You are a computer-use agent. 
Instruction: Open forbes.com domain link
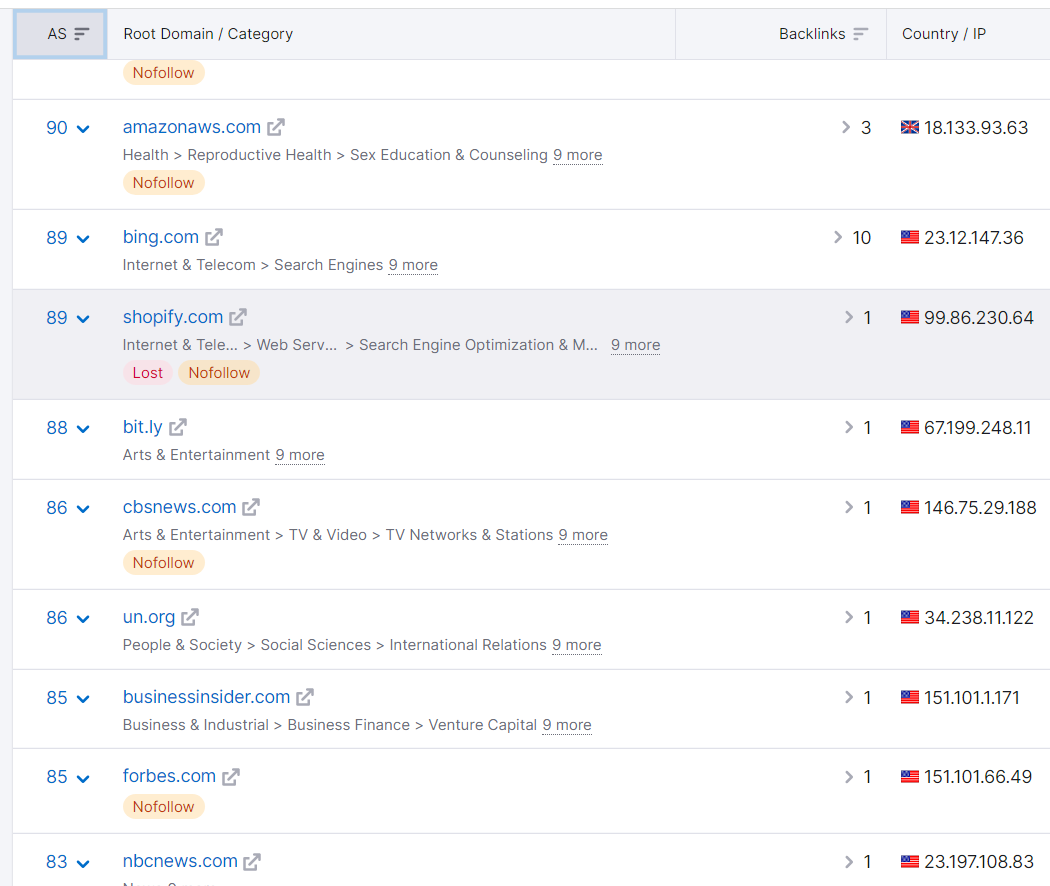click(x=169, y=776)
